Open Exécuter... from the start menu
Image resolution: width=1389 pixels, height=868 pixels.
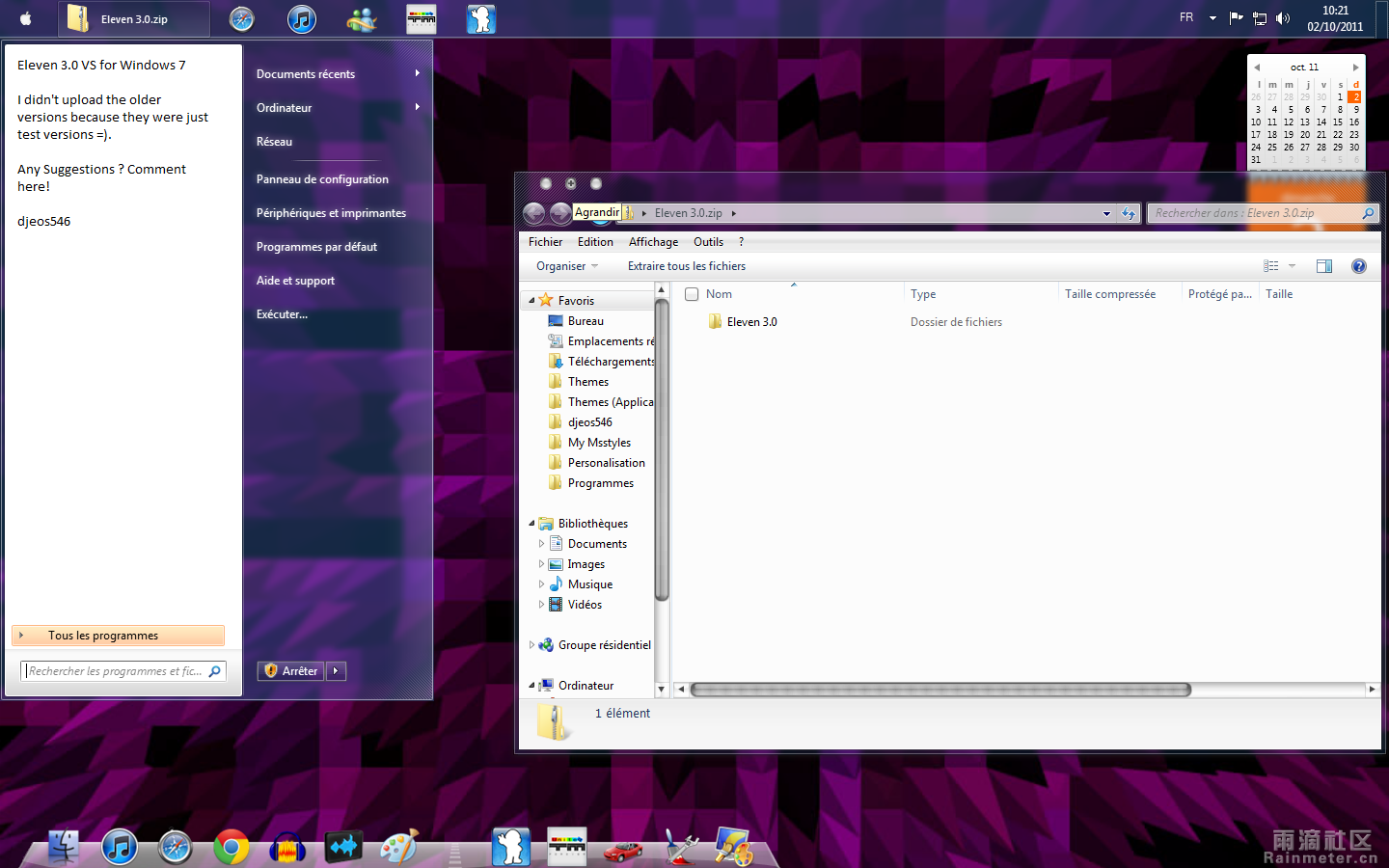pos(282,314)
